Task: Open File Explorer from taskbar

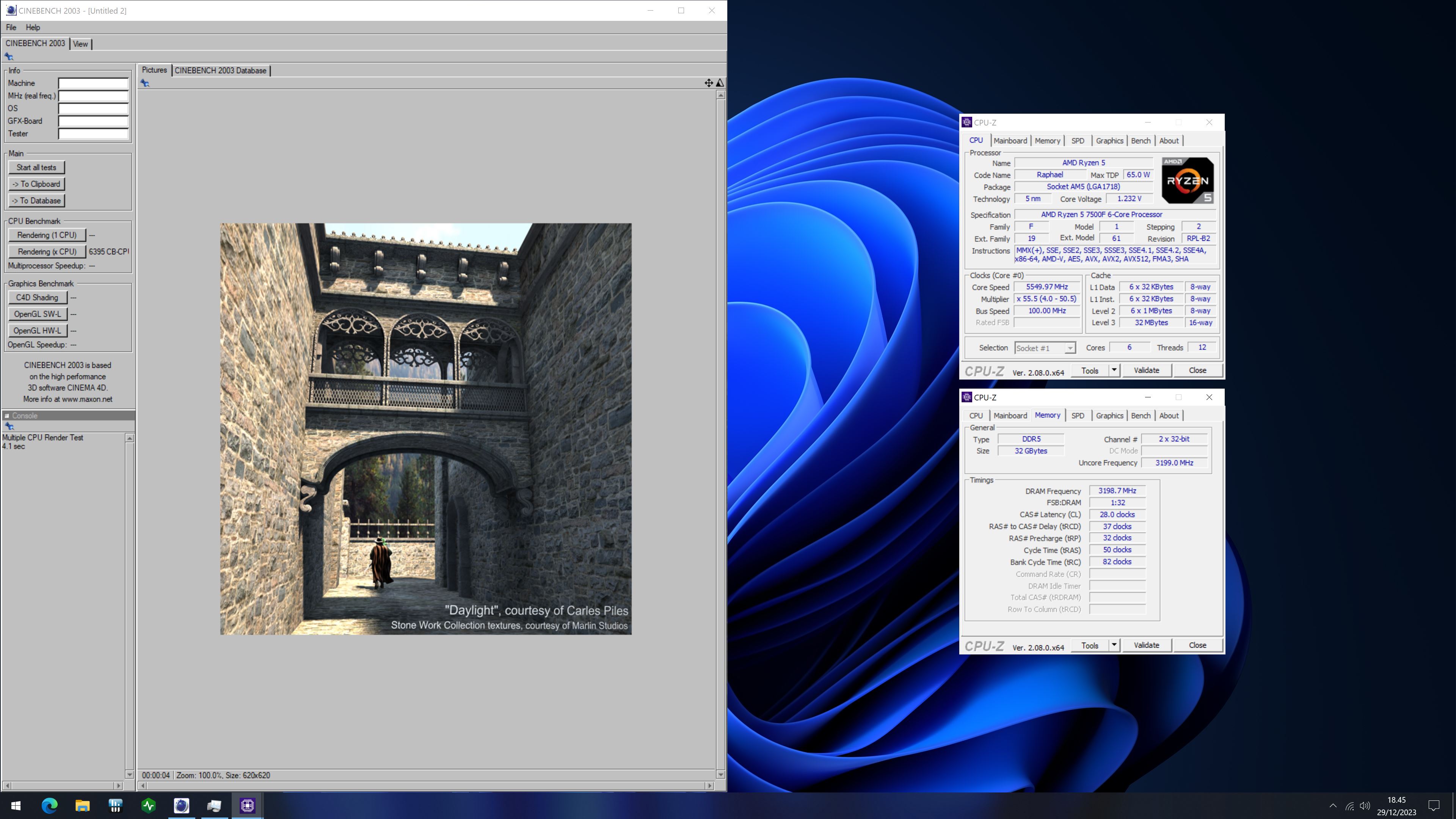Action: tap(83, 805)
